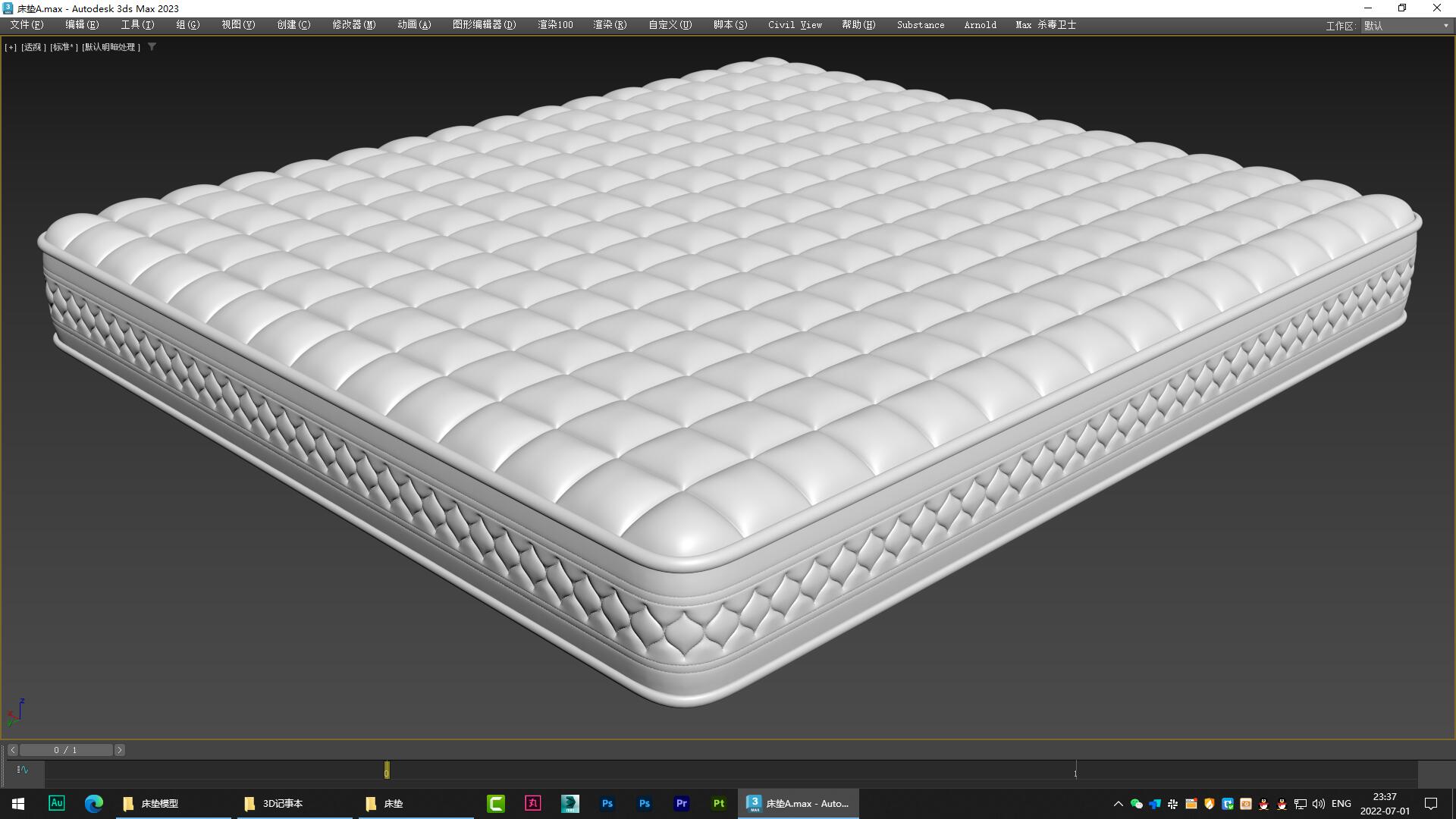Click the 0/1 frame number field
This screenshot has width=1456, height=819.
pos(67,749)
